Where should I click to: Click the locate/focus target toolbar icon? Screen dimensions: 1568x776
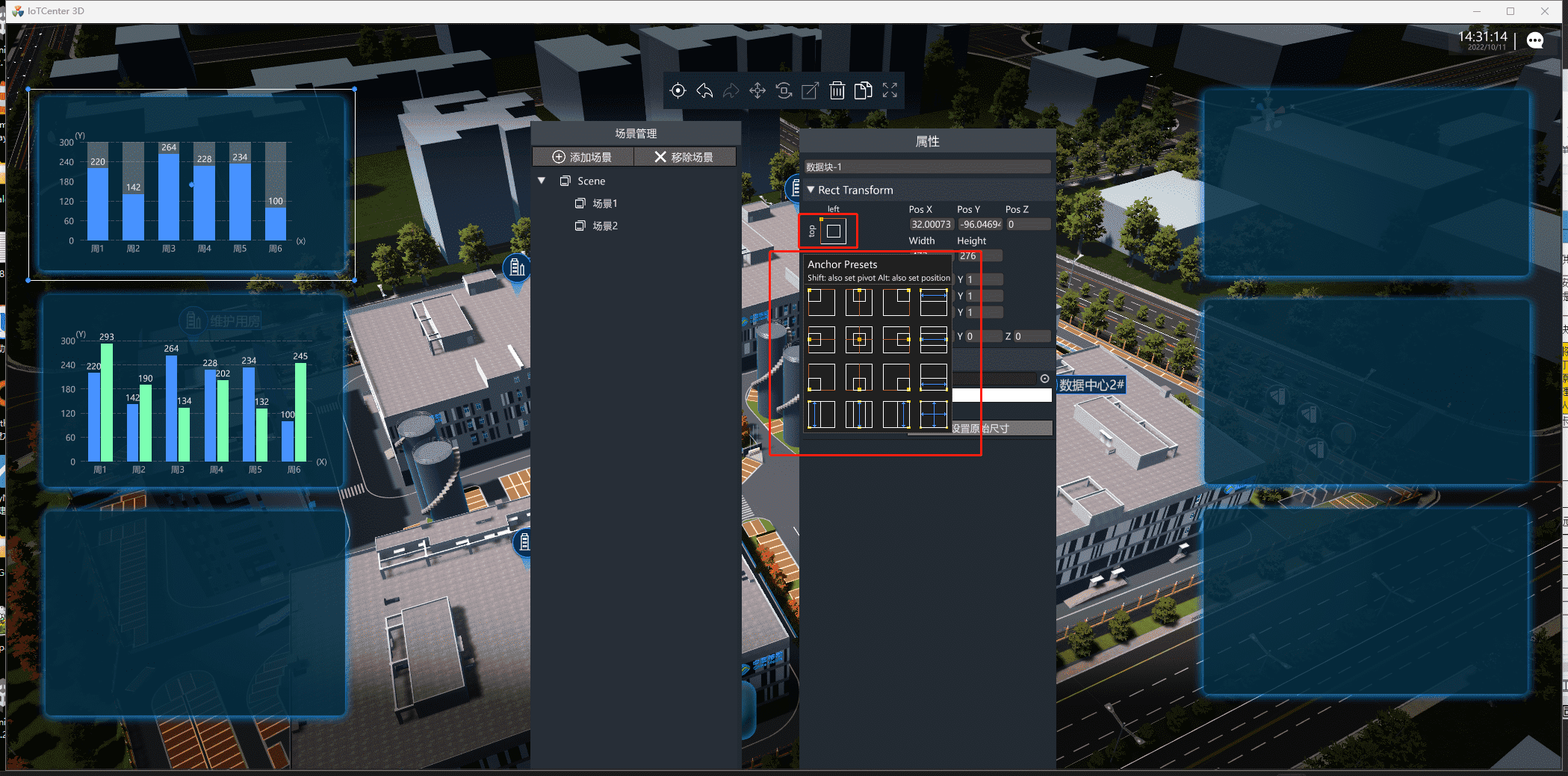point(678,90)
